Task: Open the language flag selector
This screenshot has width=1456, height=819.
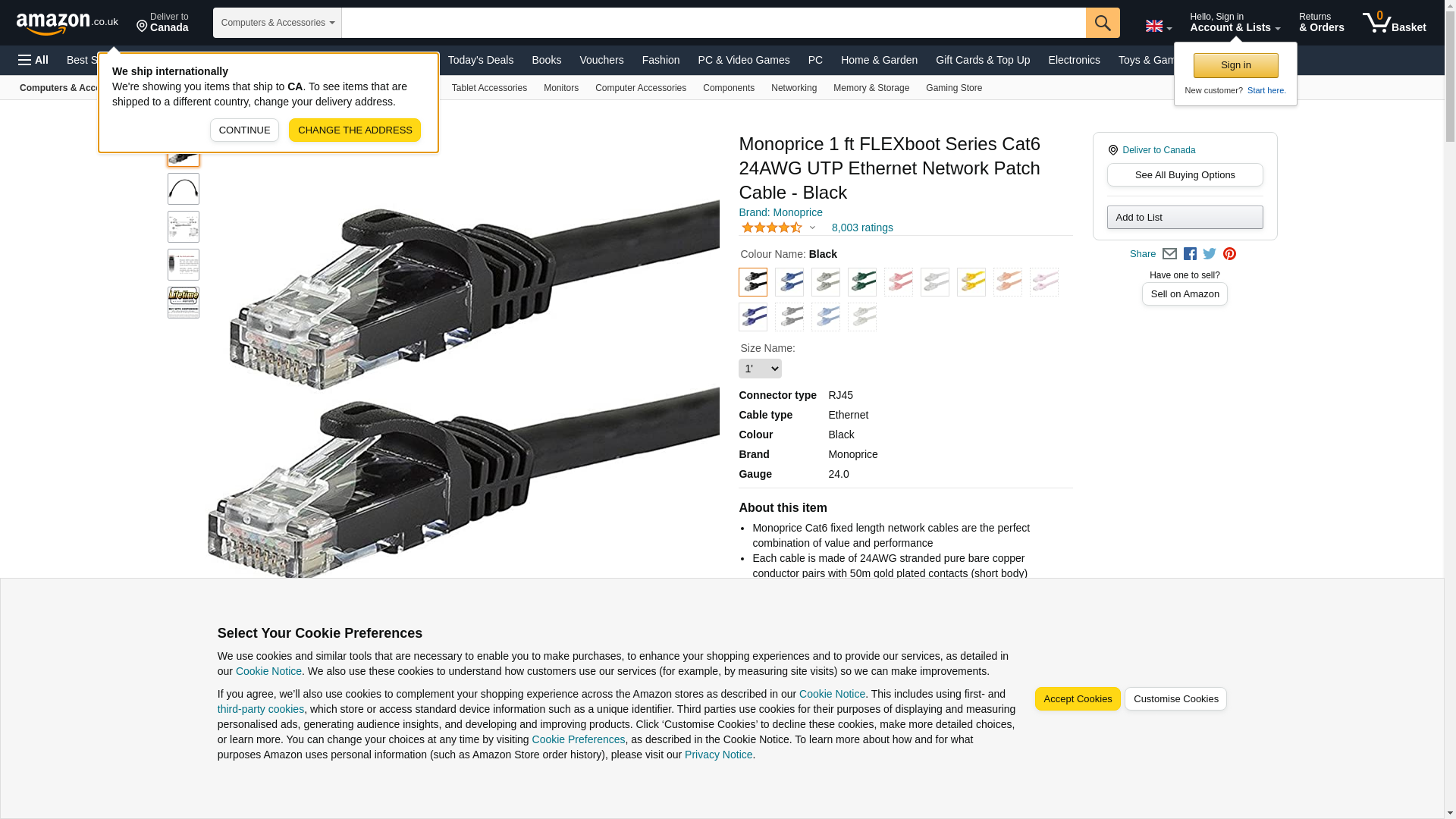Action: (x=1159, y=27)
